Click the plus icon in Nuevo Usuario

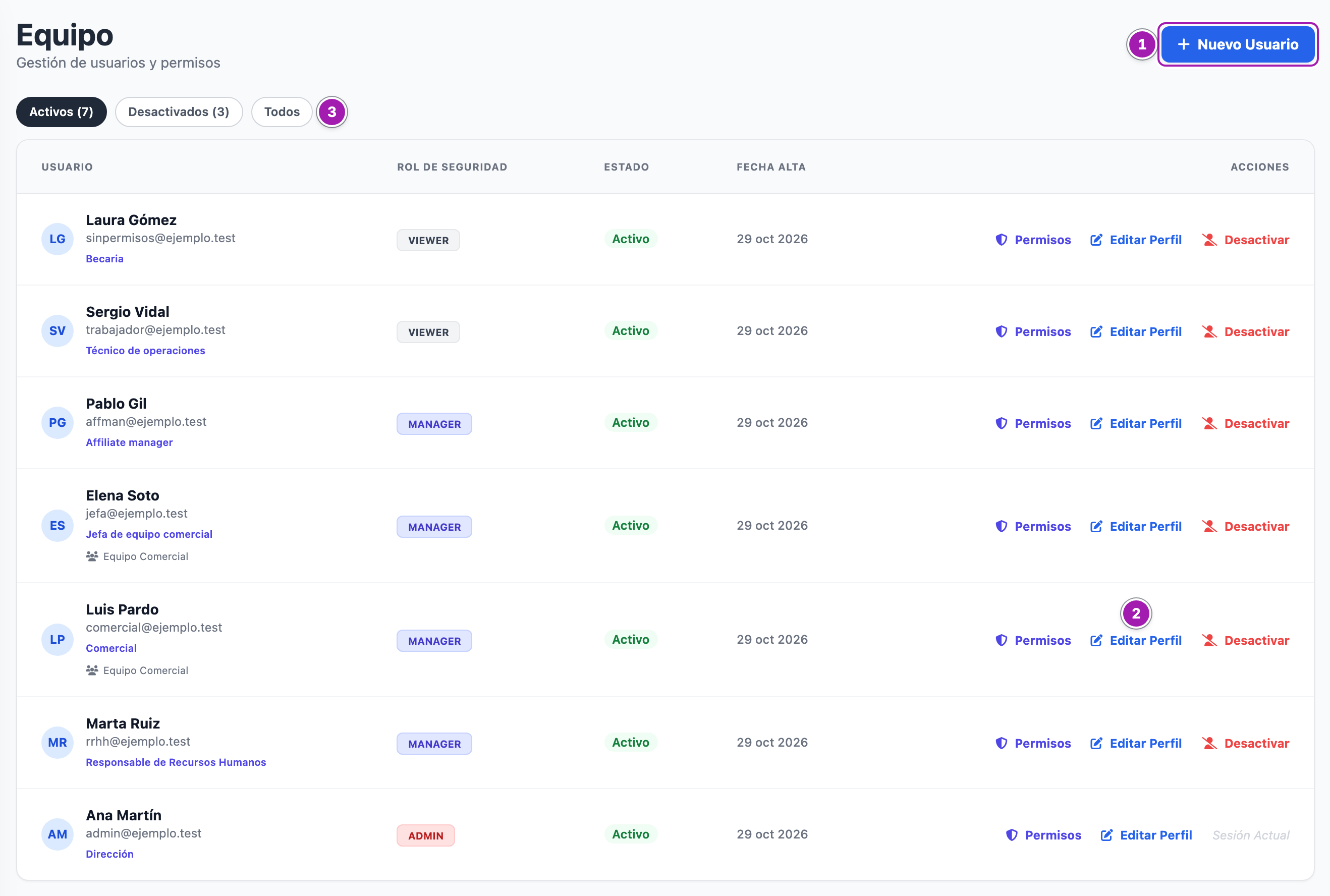tap(1183, 44)
